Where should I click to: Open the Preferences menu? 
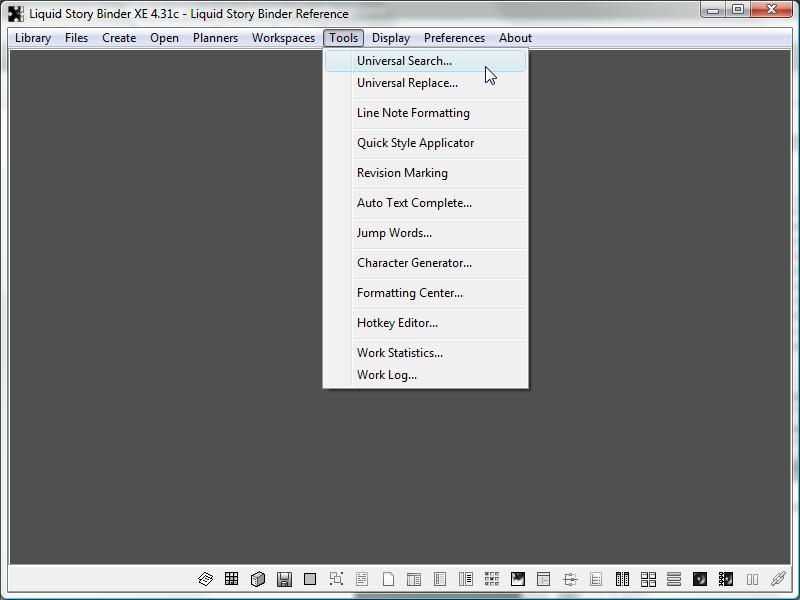(454, 38)
